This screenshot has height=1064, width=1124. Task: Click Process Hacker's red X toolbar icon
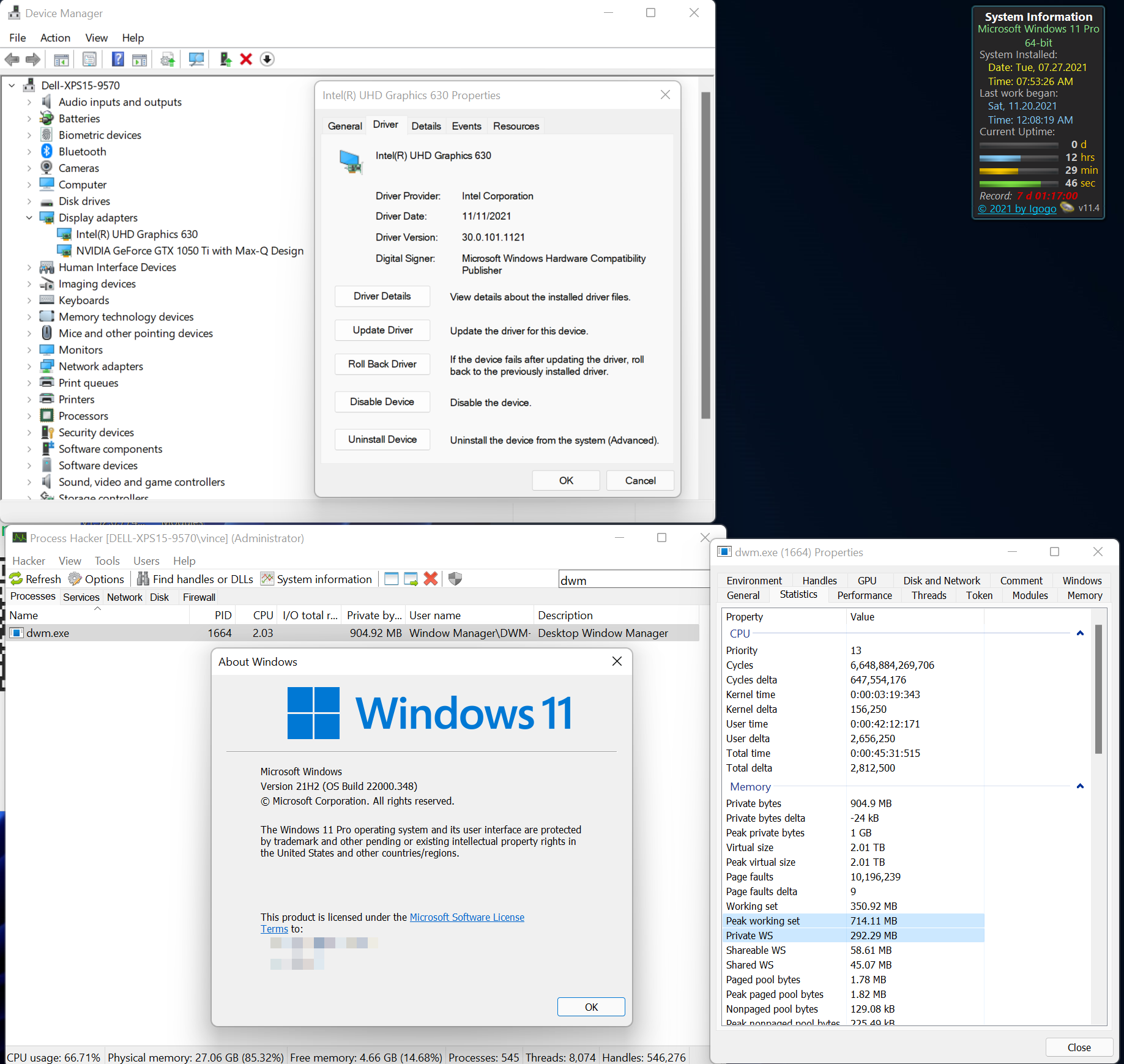pos(431,579)
